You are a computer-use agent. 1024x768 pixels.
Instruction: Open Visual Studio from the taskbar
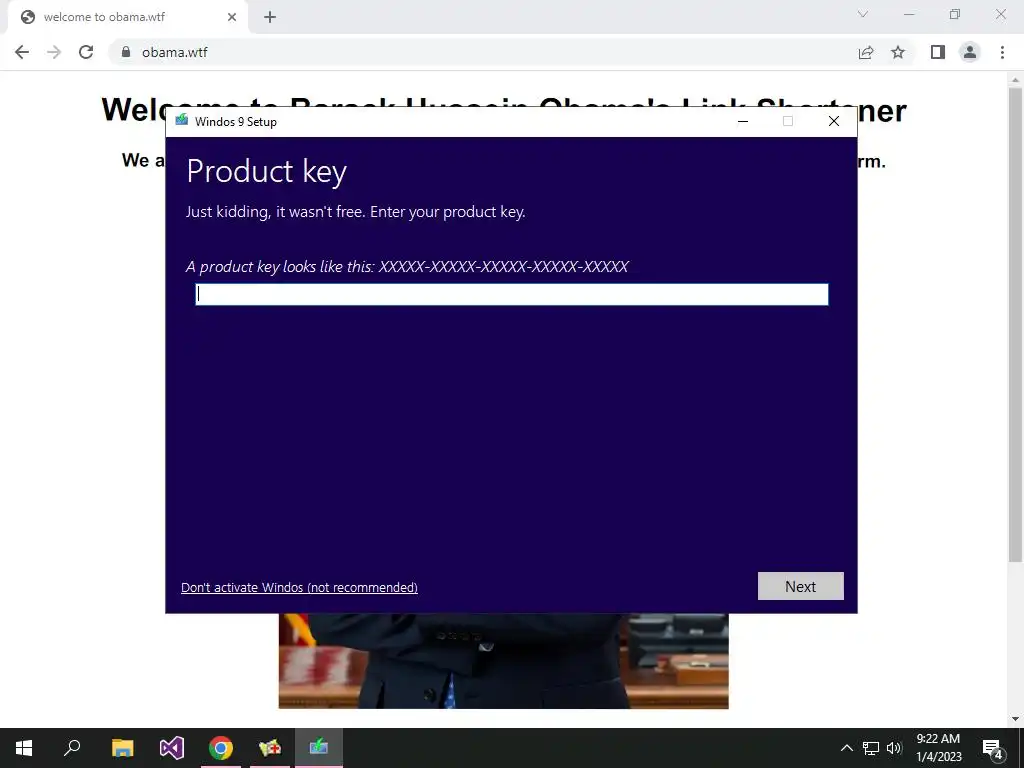(172, 748)
